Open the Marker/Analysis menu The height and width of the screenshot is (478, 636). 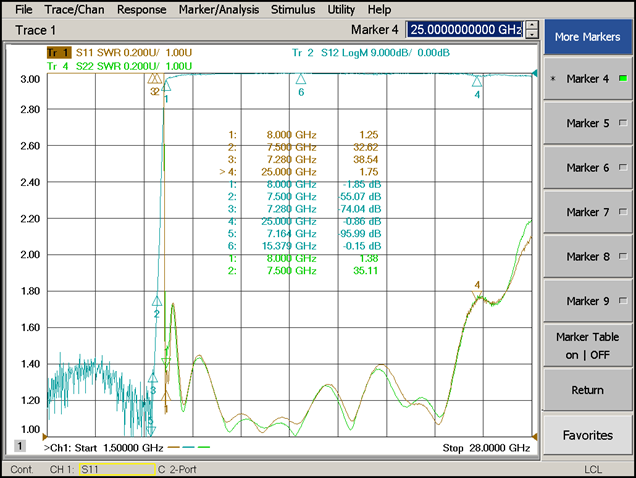(x=221, y=9)
